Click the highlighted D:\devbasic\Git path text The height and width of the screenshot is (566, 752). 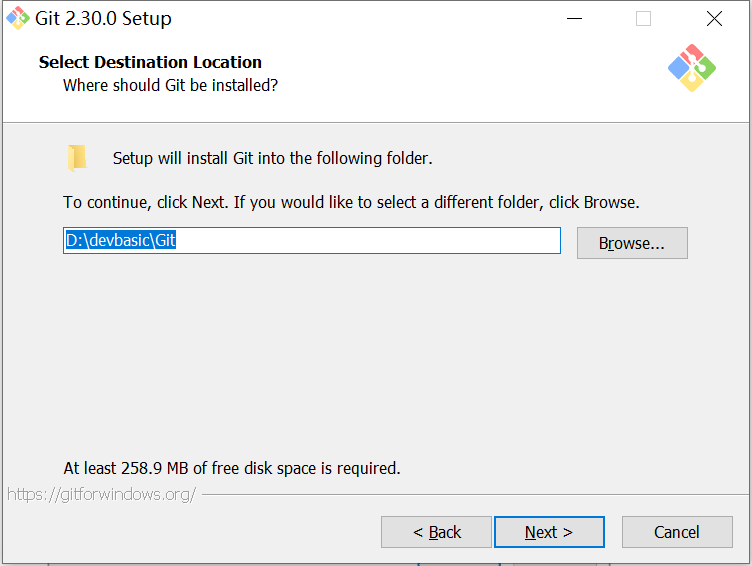(x=121, y=241)
